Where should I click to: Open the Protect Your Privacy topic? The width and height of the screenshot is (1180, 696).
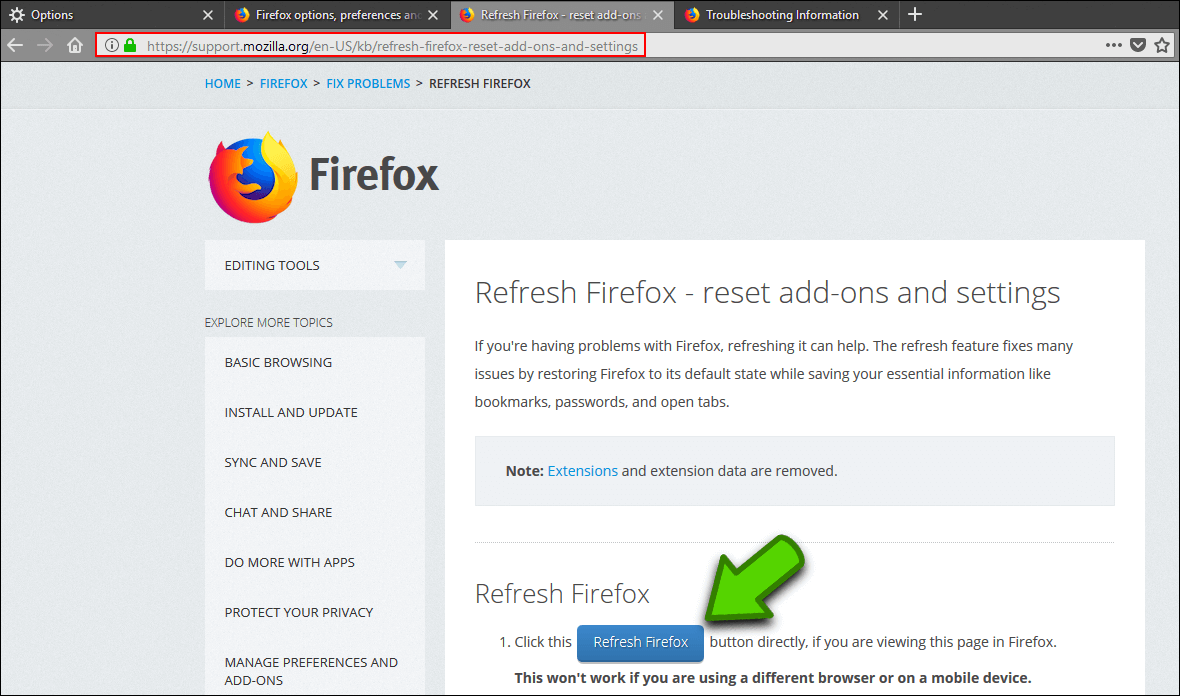pos(299,612)
